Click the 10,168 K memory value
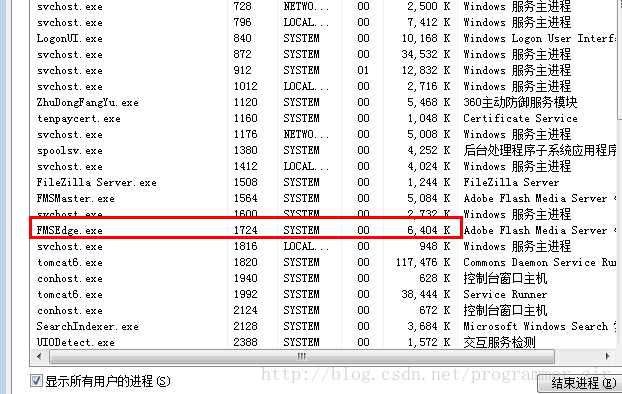 (426, 38)
